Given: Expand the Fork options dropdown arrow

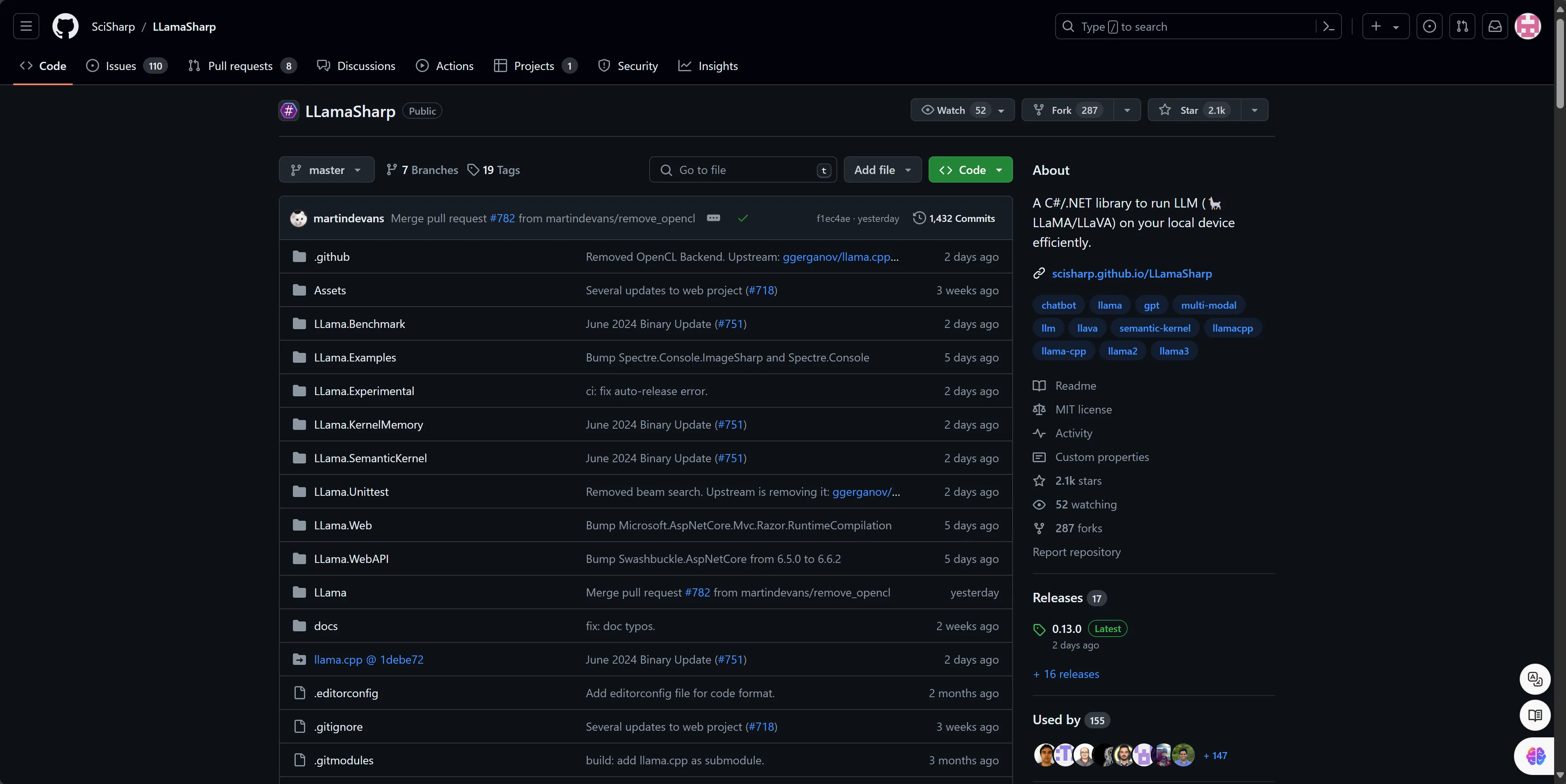Looking at the screenshot, I should pyautogui.click(x=1127, y=111).
